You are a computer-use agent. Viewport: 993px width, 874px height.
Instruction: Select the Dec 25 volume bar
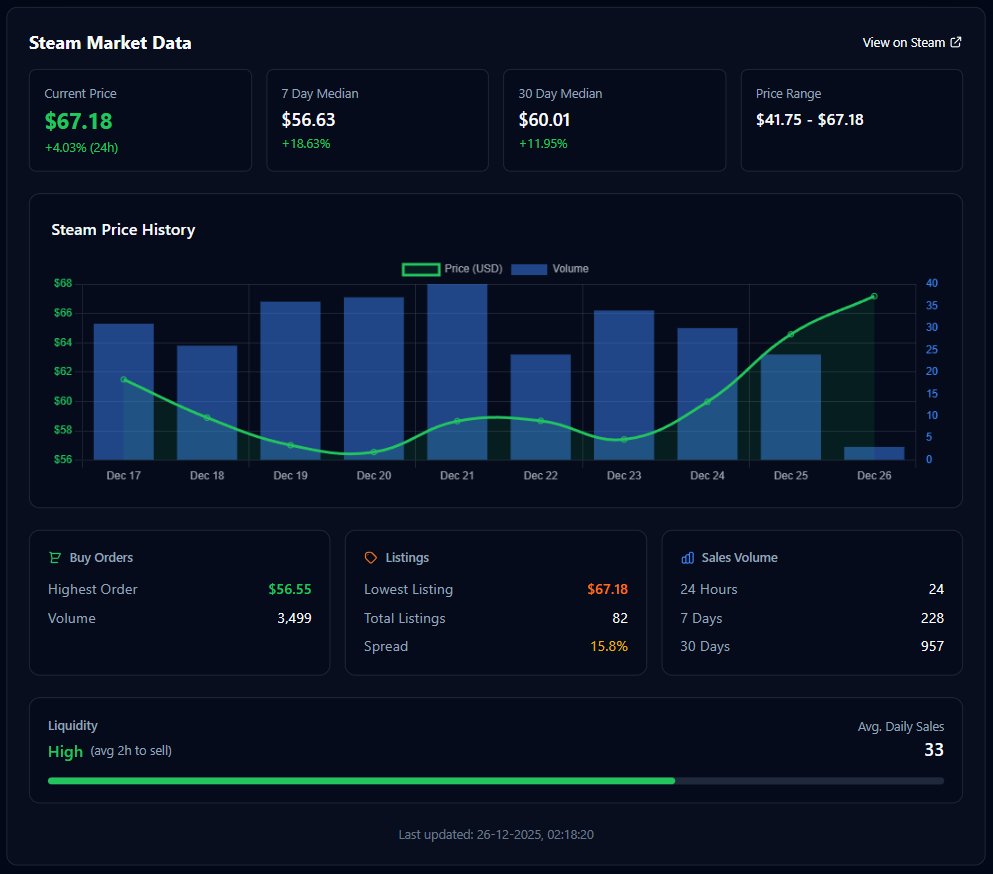791,407
